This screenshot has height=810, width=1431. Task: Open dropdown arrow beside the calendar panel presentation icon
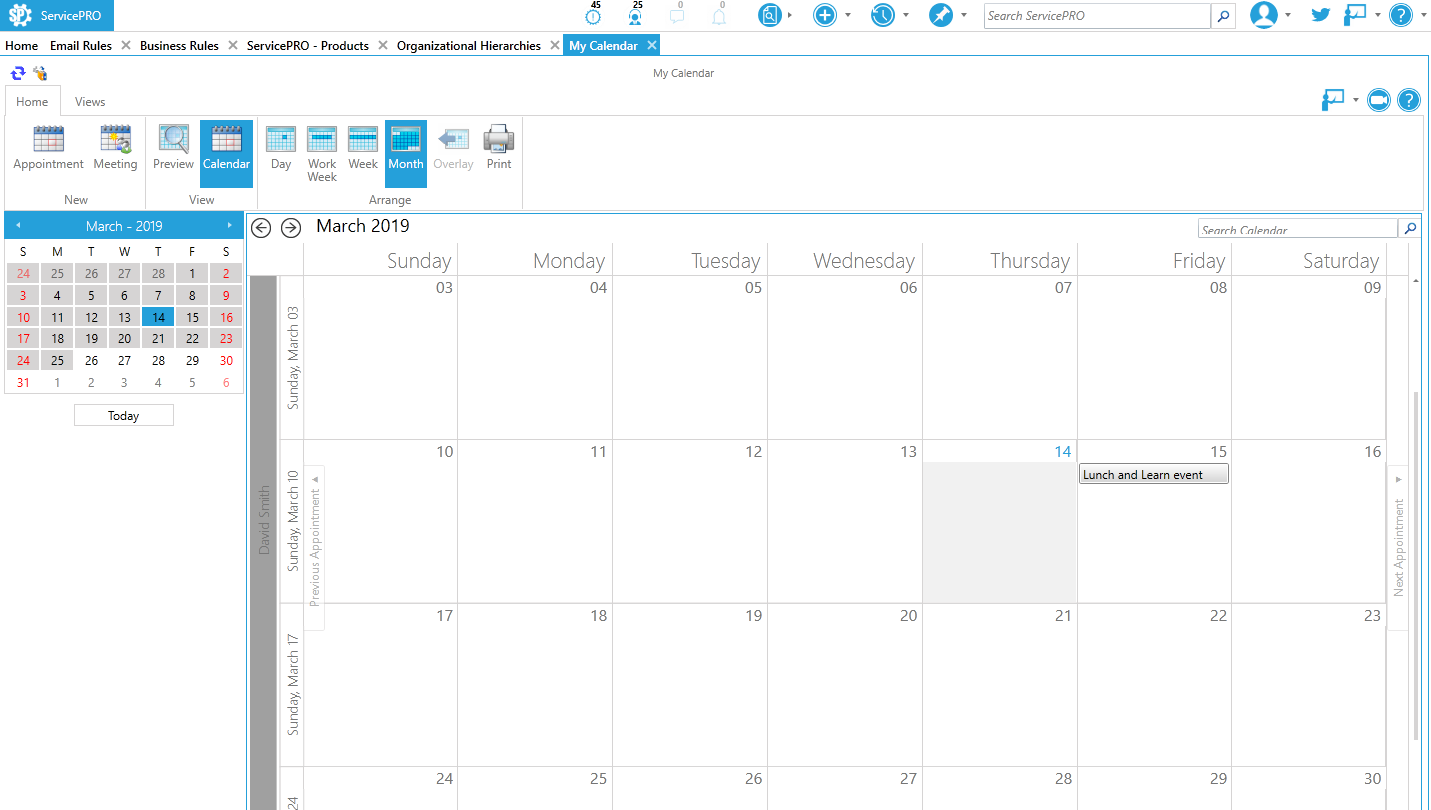coord(1356,100)
